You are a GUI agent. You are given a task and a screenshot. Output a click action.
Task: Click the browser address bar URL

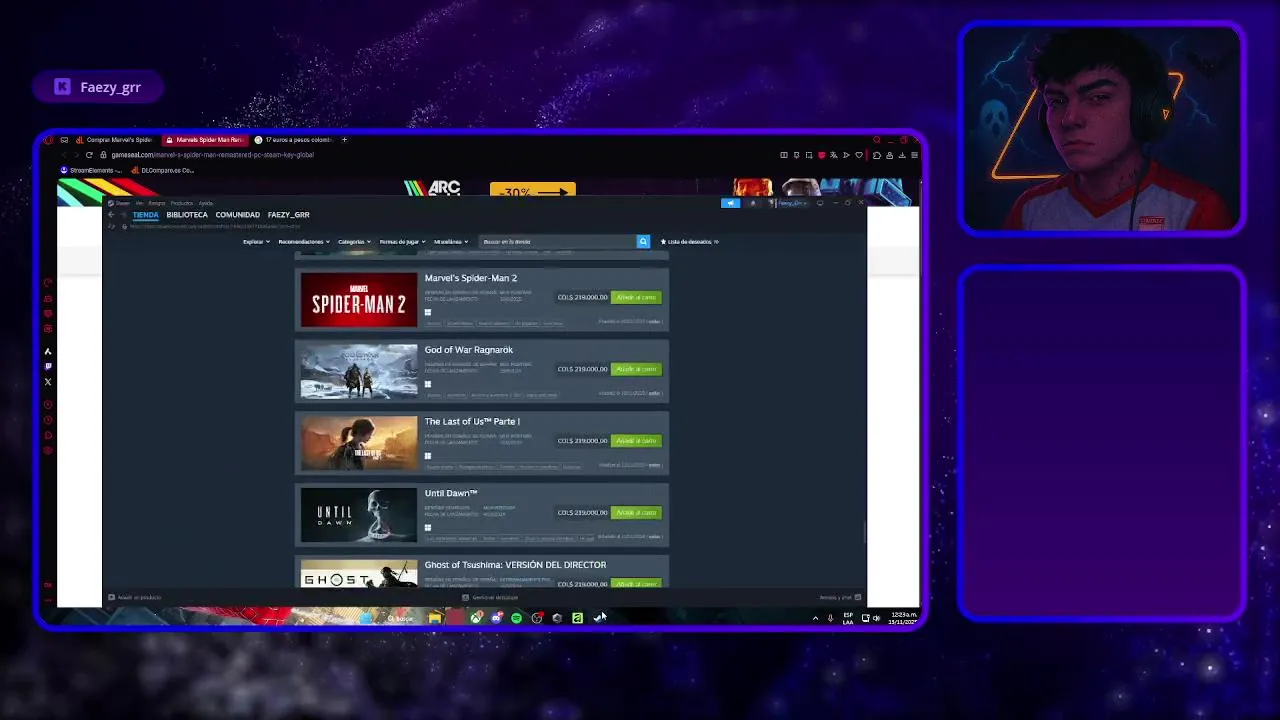coord(212,155)
